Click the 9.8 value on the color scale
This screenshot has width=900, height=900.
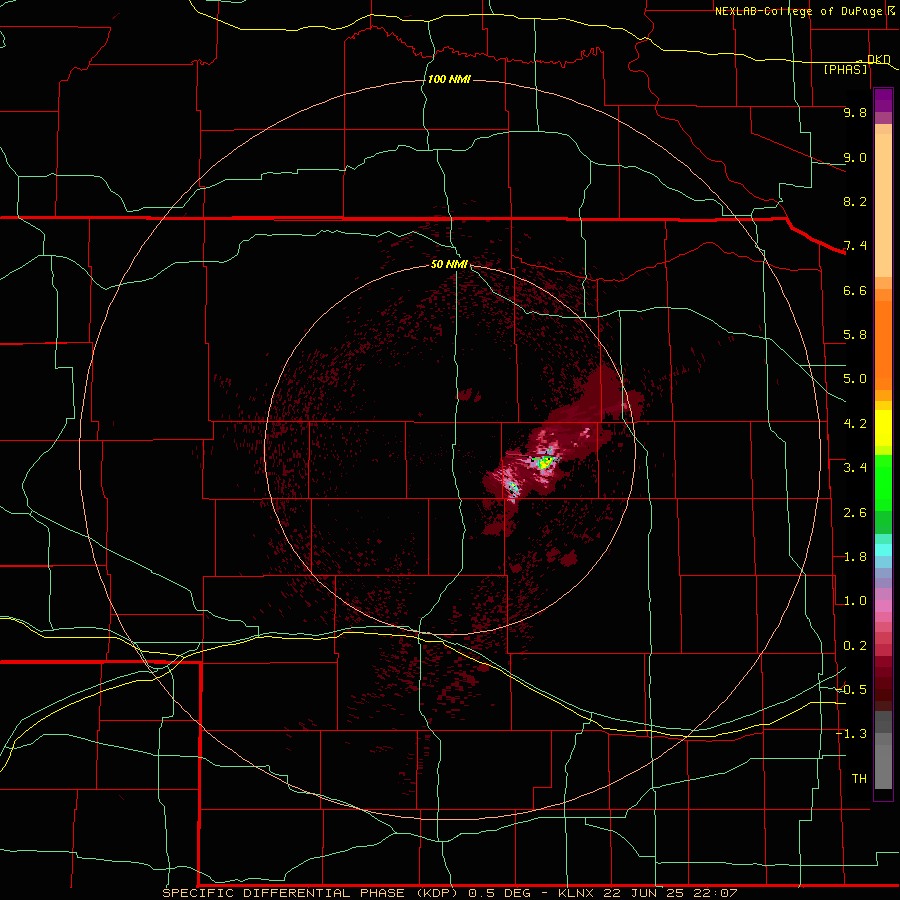pos(855,112)
